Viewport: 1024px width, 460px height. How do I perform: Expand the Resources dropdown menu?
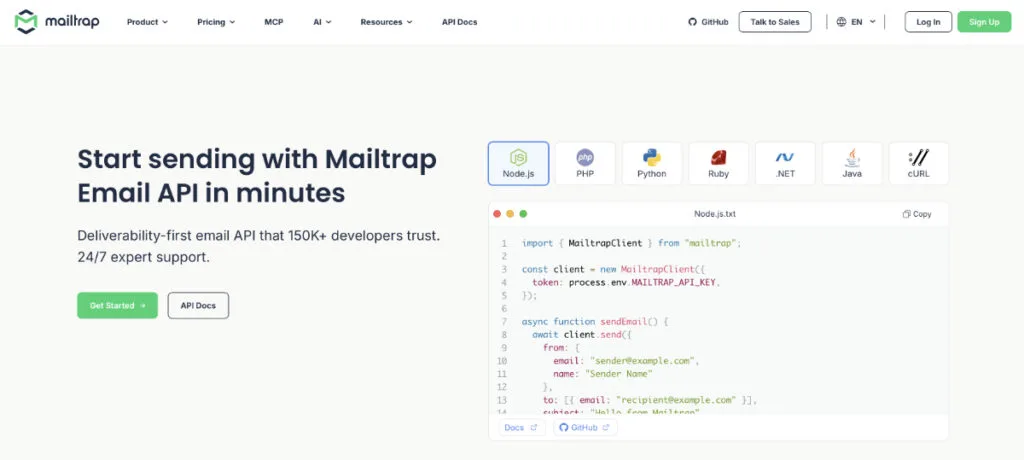(386, 22)
